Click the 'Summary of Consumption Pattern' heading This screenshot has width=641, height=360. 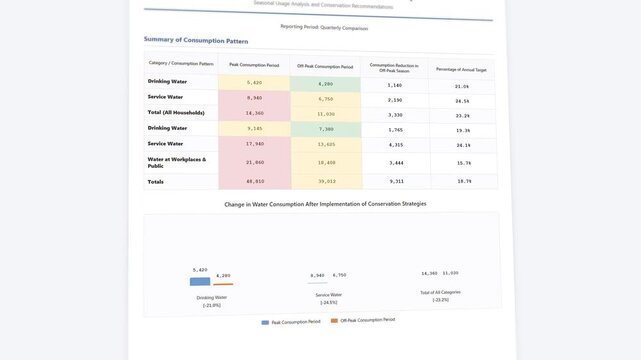(196, 40)
